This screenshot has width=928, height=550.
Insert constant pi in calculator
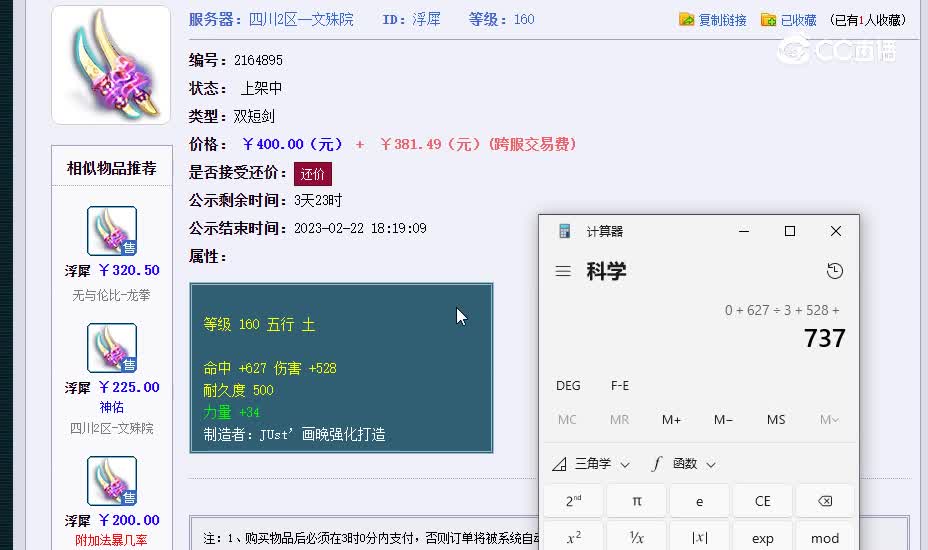637,501
